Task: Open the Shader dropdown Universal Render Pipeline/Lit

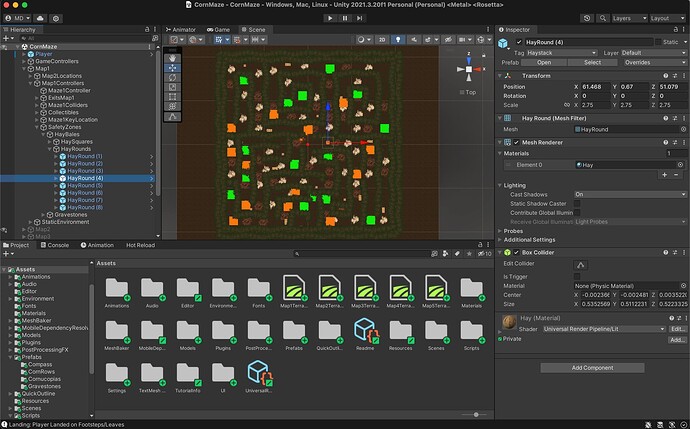Action: tap(604, 329)
